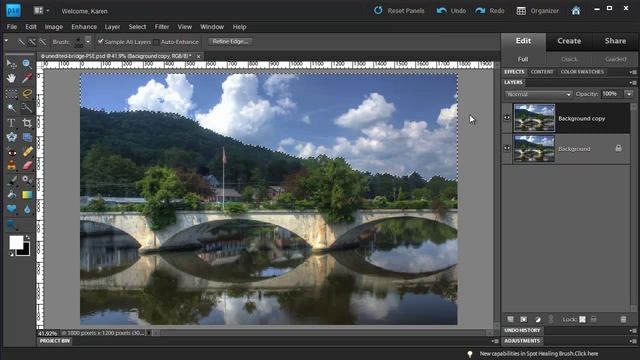
Task: Select the Hand tool
Action: coord(11,78)
